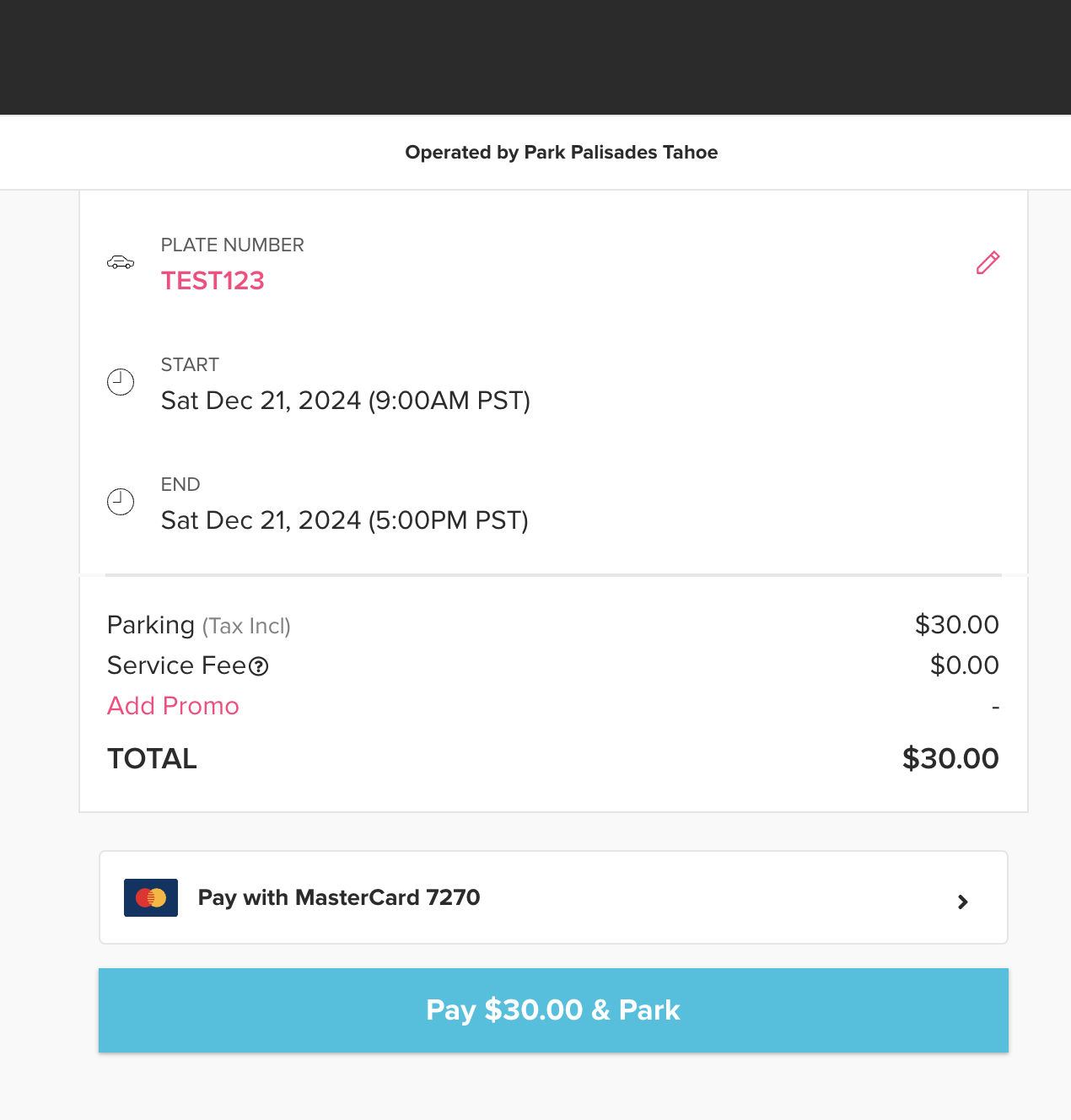
Task: Click the Sat Dec 21 9:00AM start time
Action: click(345, 401)
